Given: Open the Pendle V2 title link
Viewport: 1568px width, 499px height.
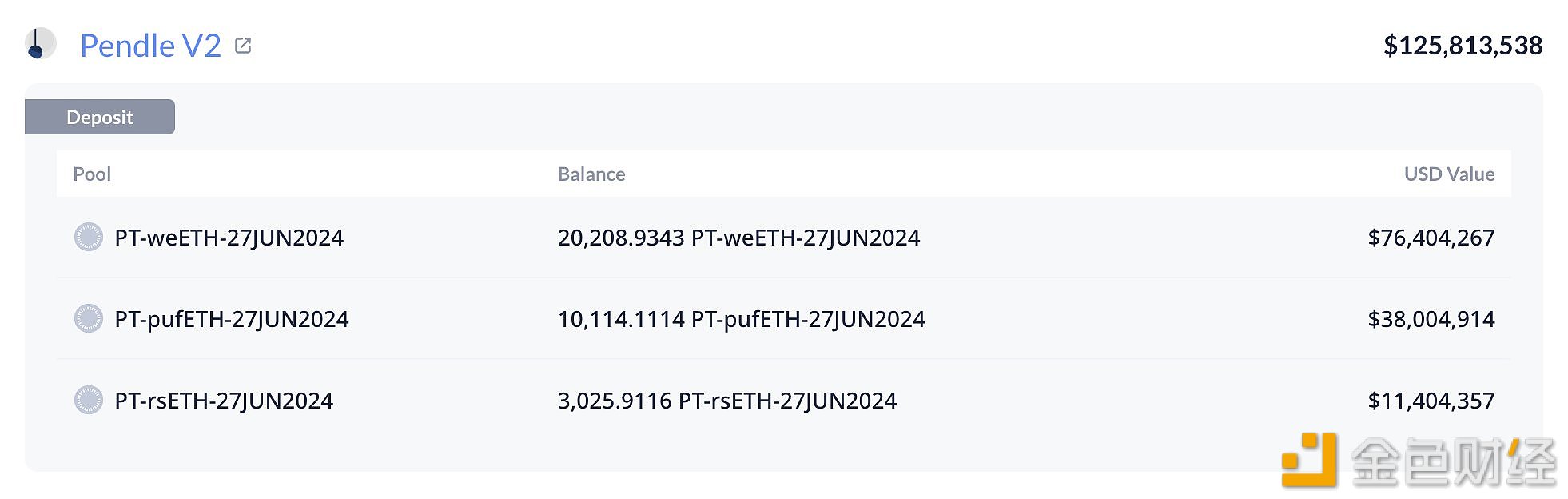Looking at the screenshot, I should click(150, 46).
